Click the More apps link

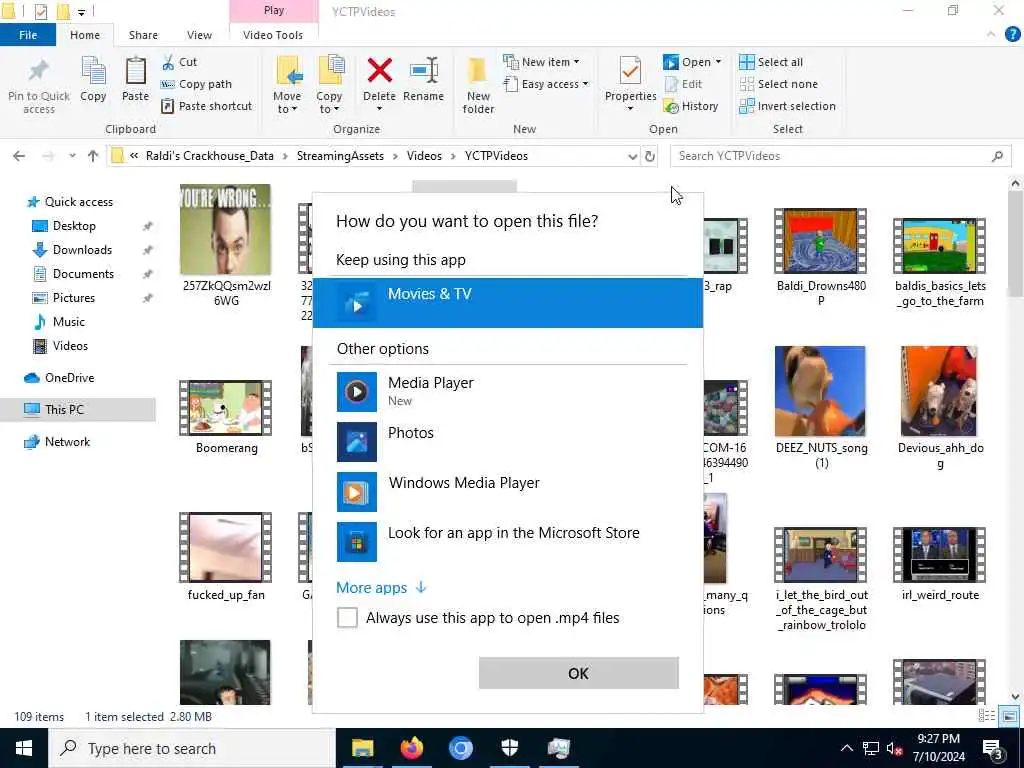click(381, 588)
